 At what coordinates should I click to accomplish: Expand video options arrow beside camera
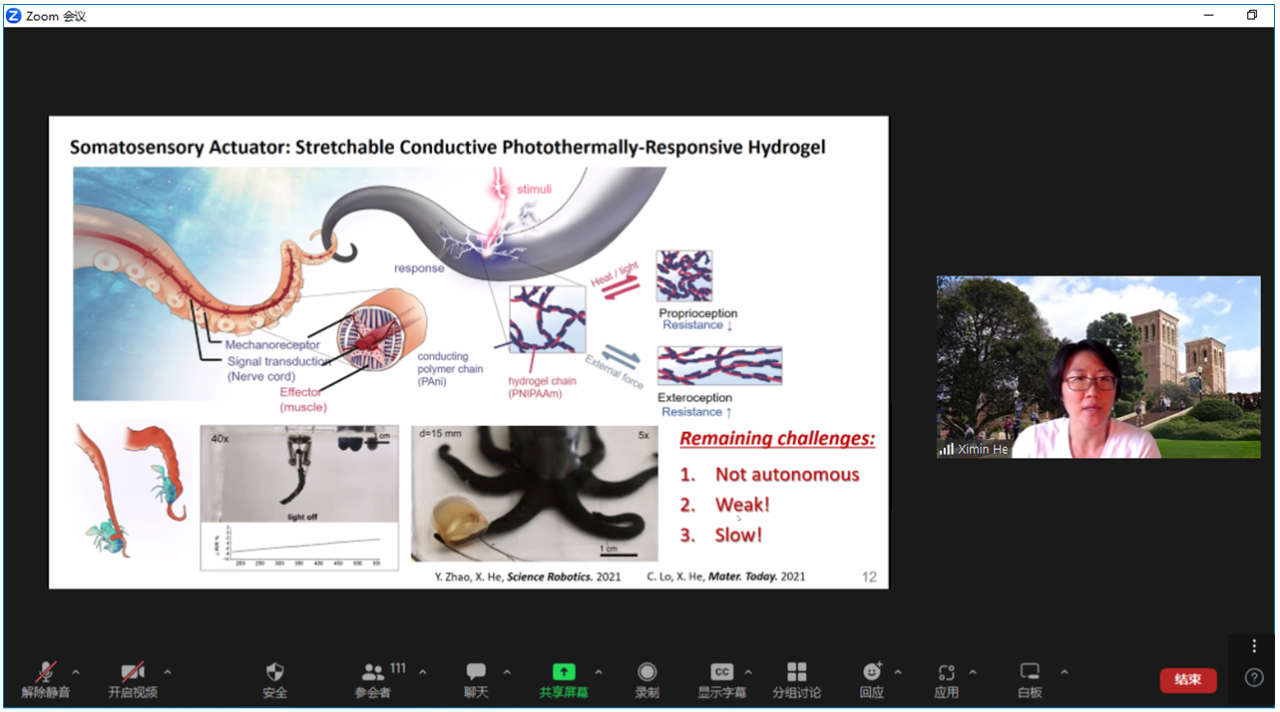click(x=167, y=672)
